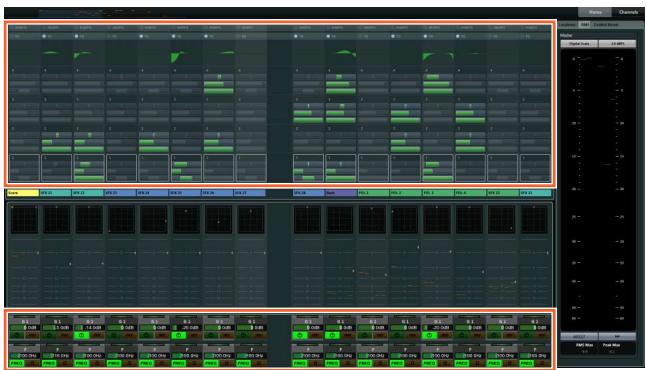Open EQ curve above purple channel
The image size is (646, 370).
click(340, 55)
